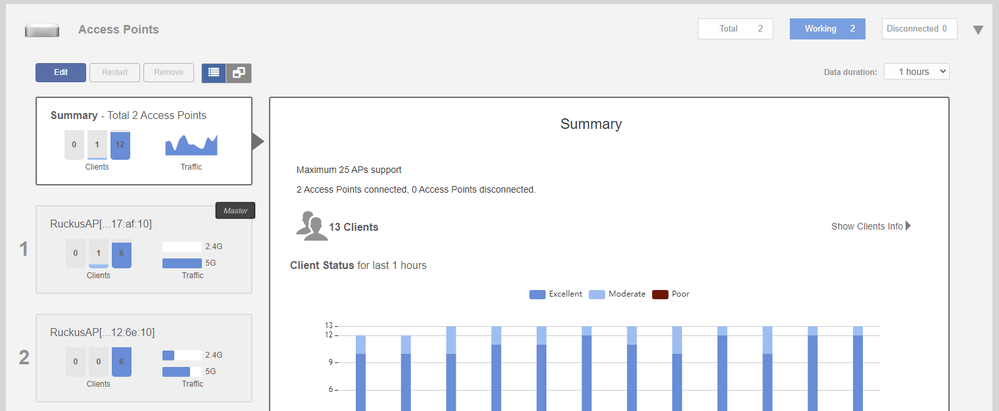Click the clients people icon
Viewport: 999px width, 411px height.
[x=312, y=226]
